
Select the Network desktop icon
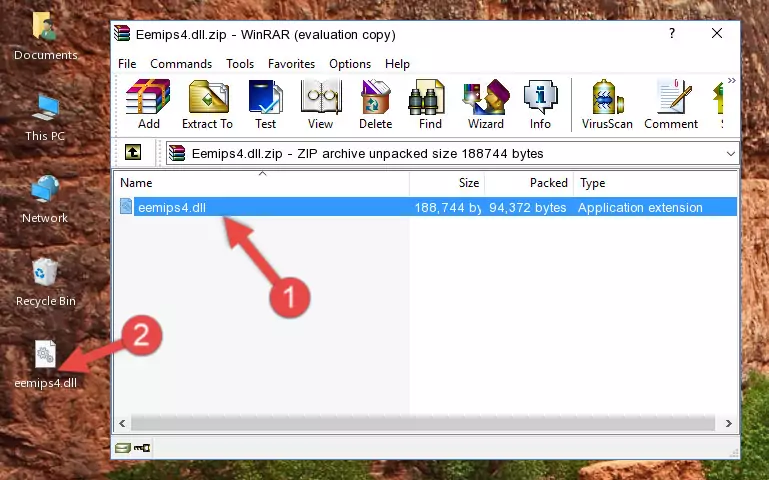click(45, 200)
